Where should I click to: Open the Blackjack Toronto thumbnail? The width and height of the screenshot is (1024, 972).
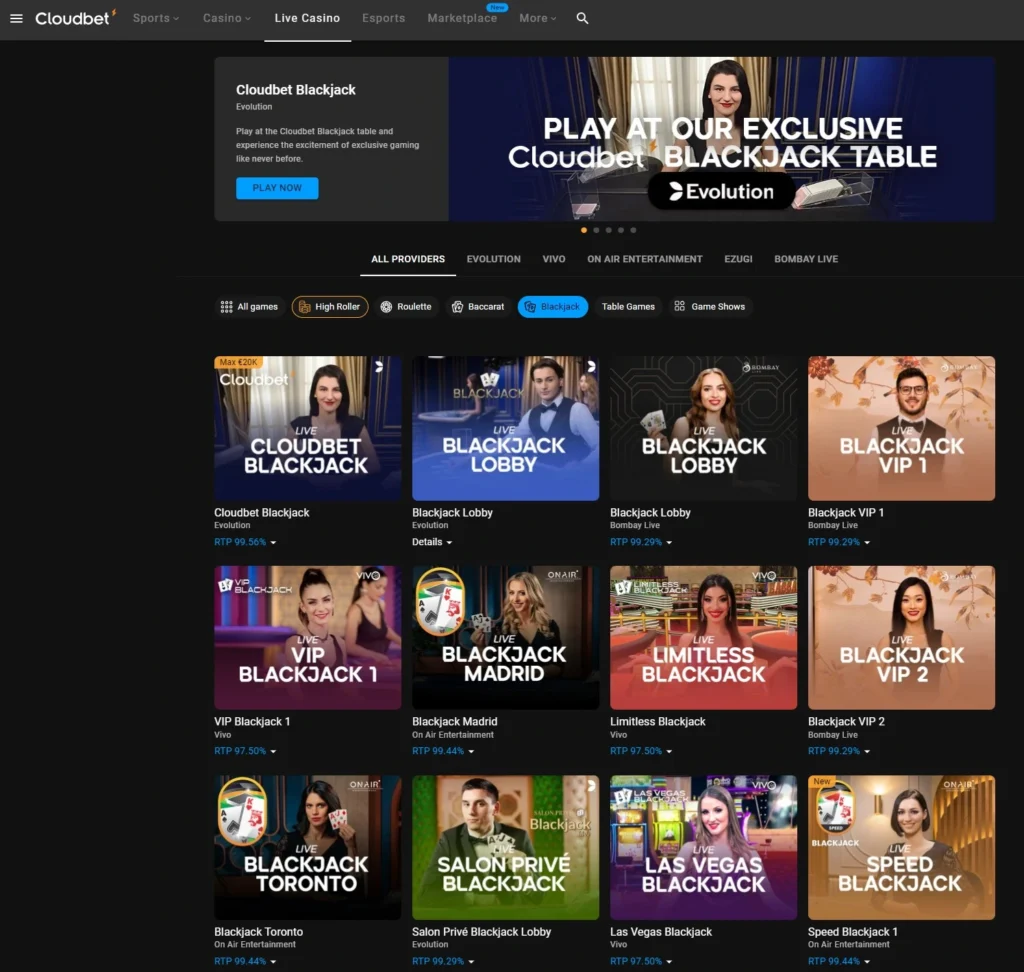tap(308, 848)
